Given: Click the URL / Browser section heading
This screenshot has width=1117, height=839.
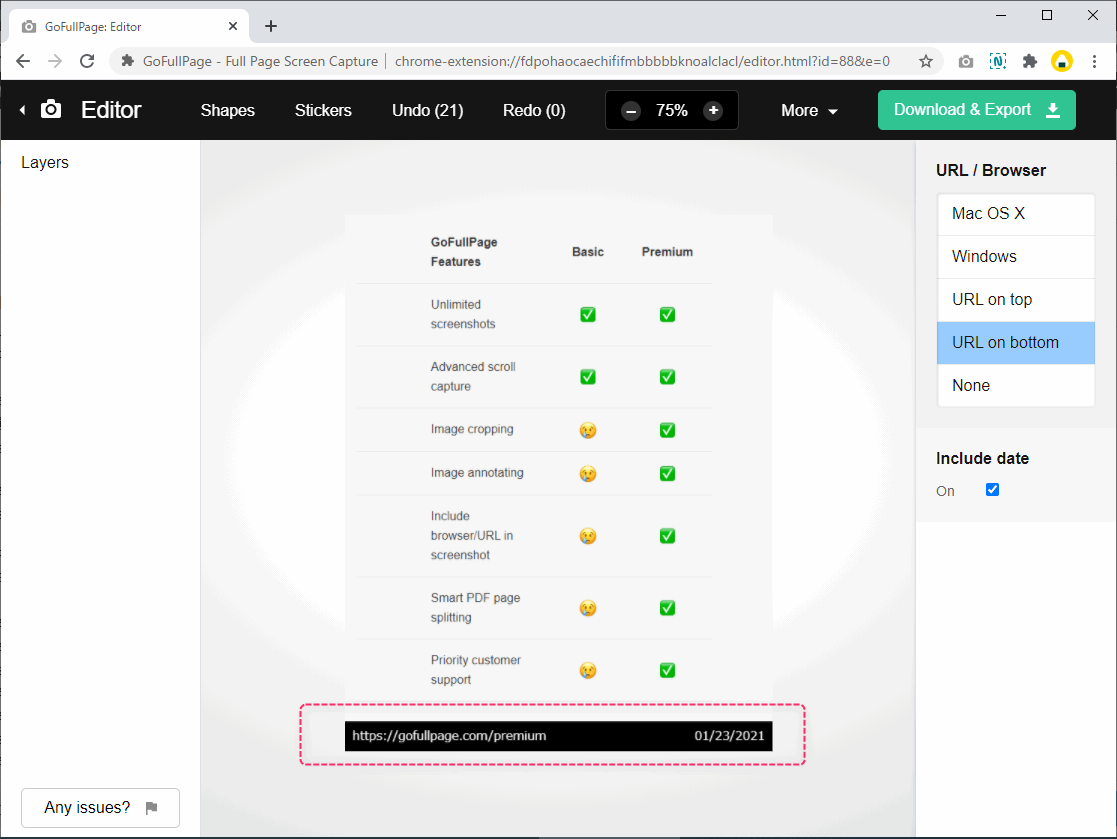Looking at the screenshot, I should pyautogui.click(x=991, y=170).
